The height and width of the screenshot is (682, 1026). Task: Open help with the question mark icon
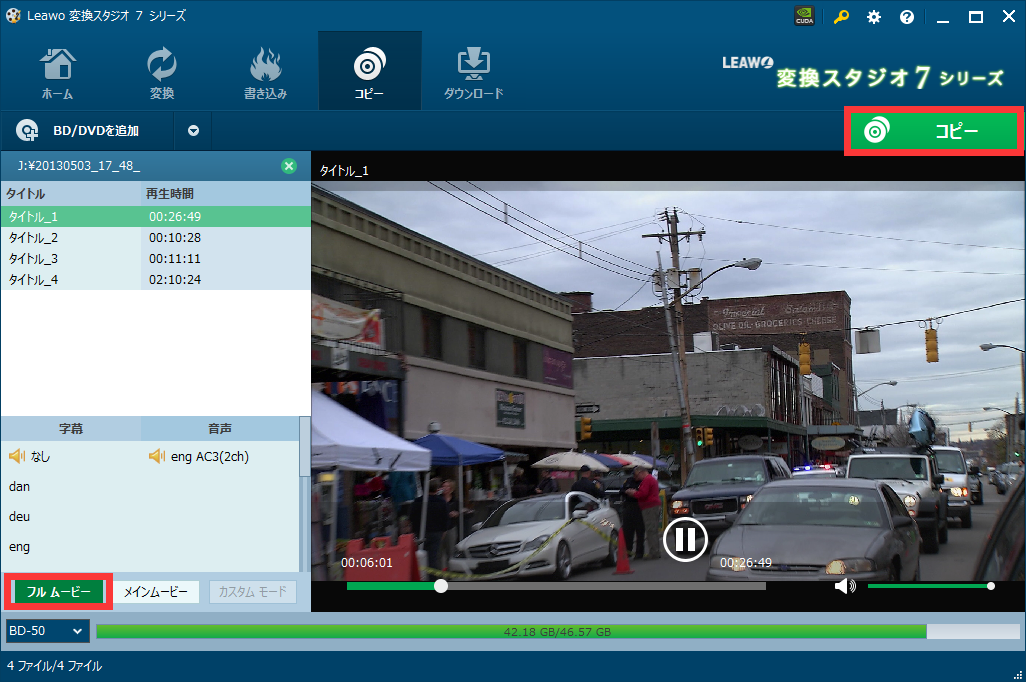point(907,17)
